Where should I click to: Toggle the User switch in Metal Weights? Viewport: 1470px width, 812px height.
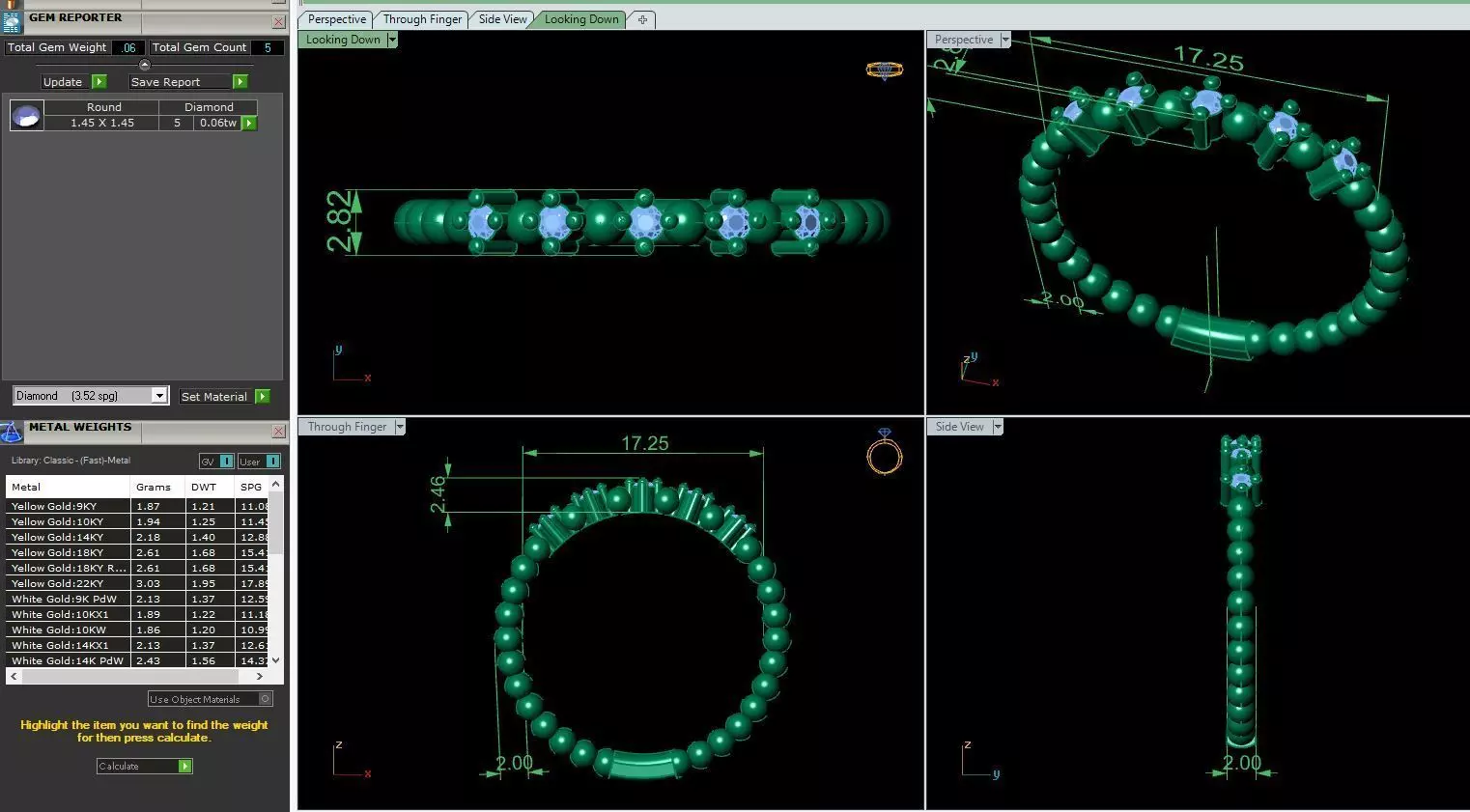[x=259, y=462]
